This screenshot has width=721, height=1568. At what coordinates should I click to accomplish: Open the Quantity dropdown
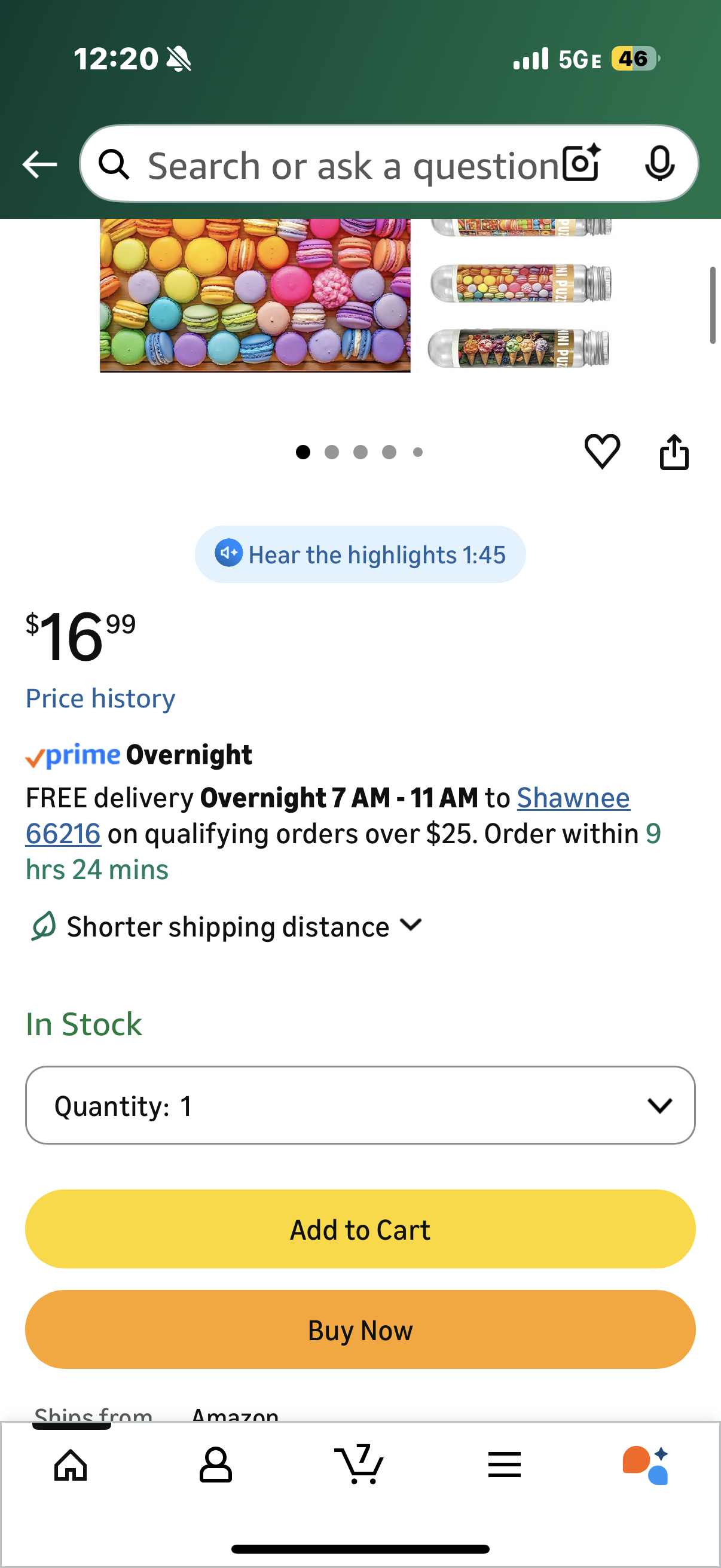click(x=360, y=1105)
